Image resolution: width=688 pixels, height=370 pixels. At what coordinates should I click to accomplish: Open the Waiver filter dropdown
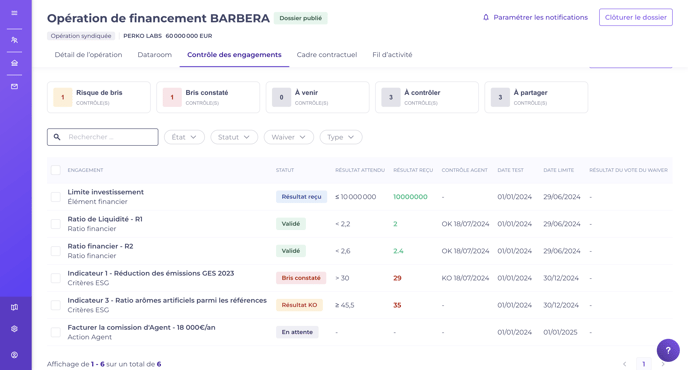coord(289,137)
